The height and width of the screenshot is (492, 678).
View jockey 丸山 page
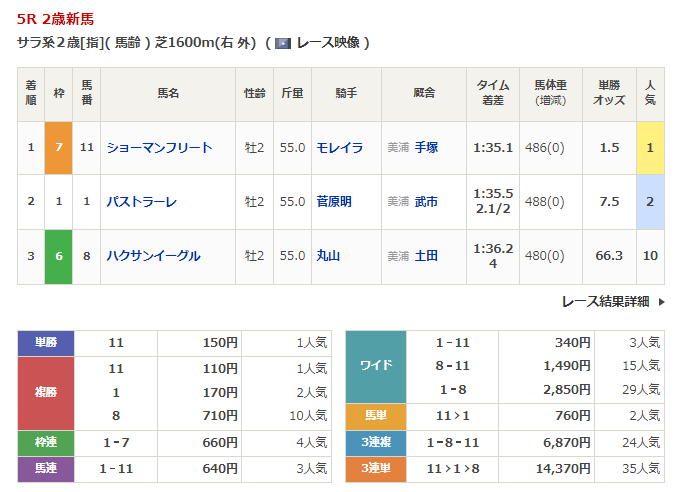click(328, 256)
